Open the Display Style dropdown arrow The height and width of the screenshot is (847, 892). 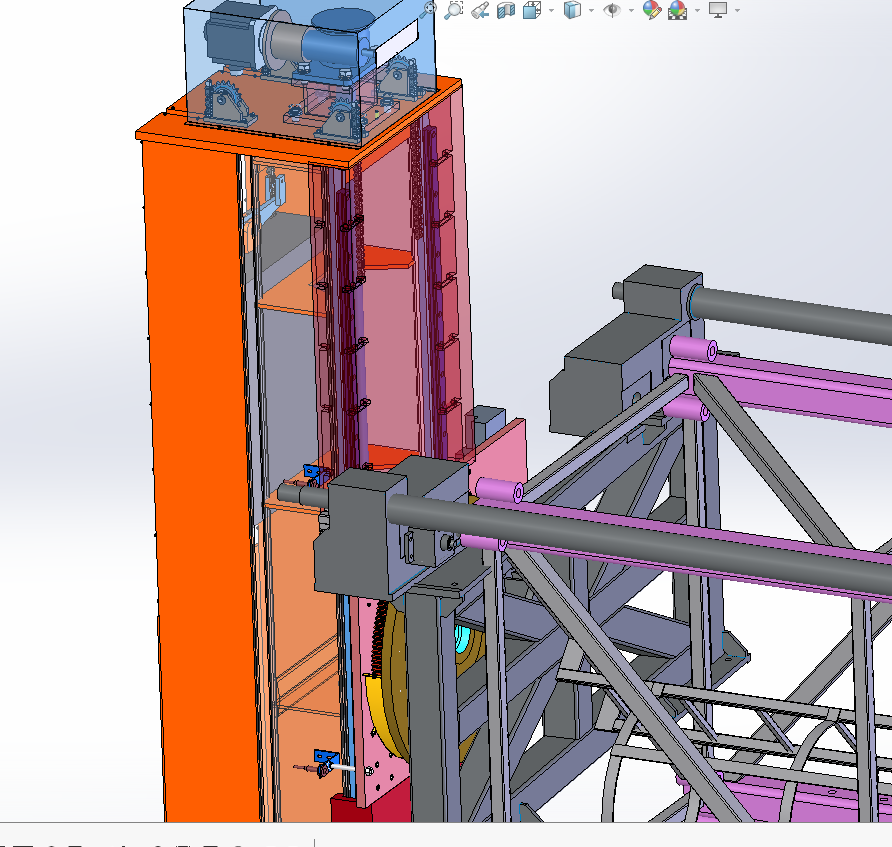(592, 10)
